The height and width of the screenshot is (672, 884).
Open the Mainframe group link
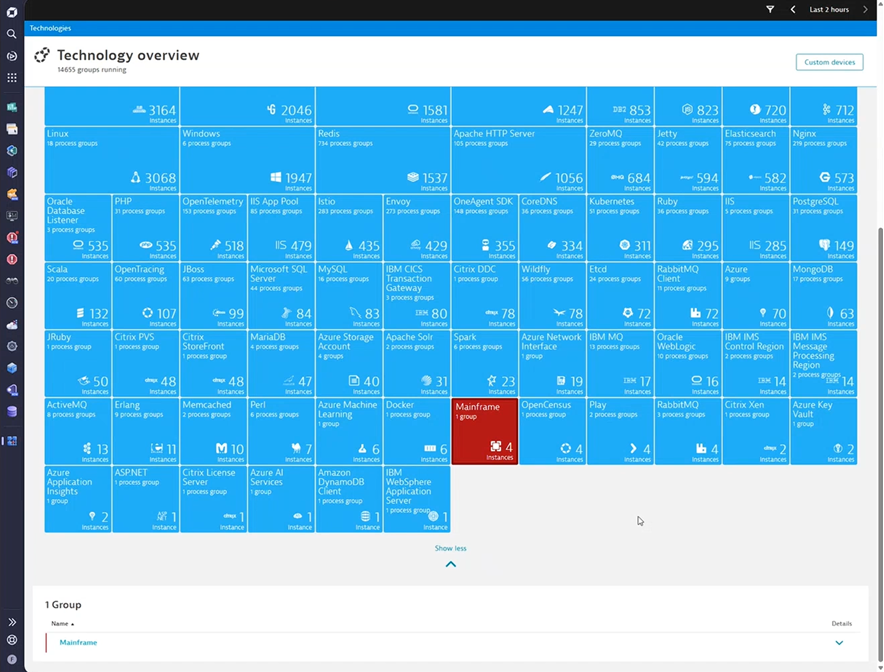click(x=78, y=643)
